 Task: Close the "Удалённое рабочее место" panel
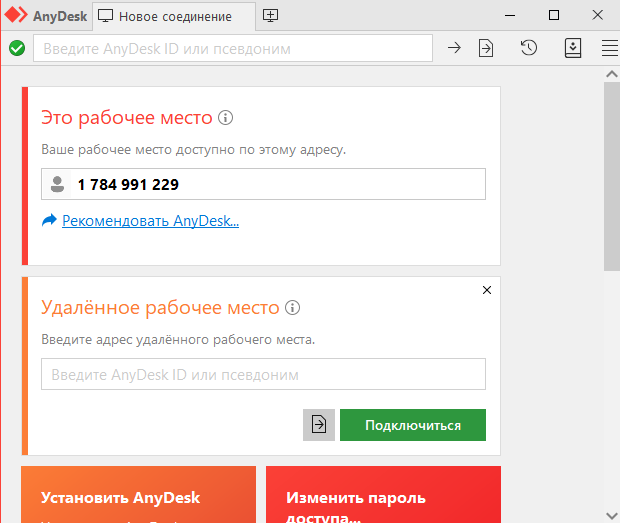pyautogui.click(x=487, y=290)
